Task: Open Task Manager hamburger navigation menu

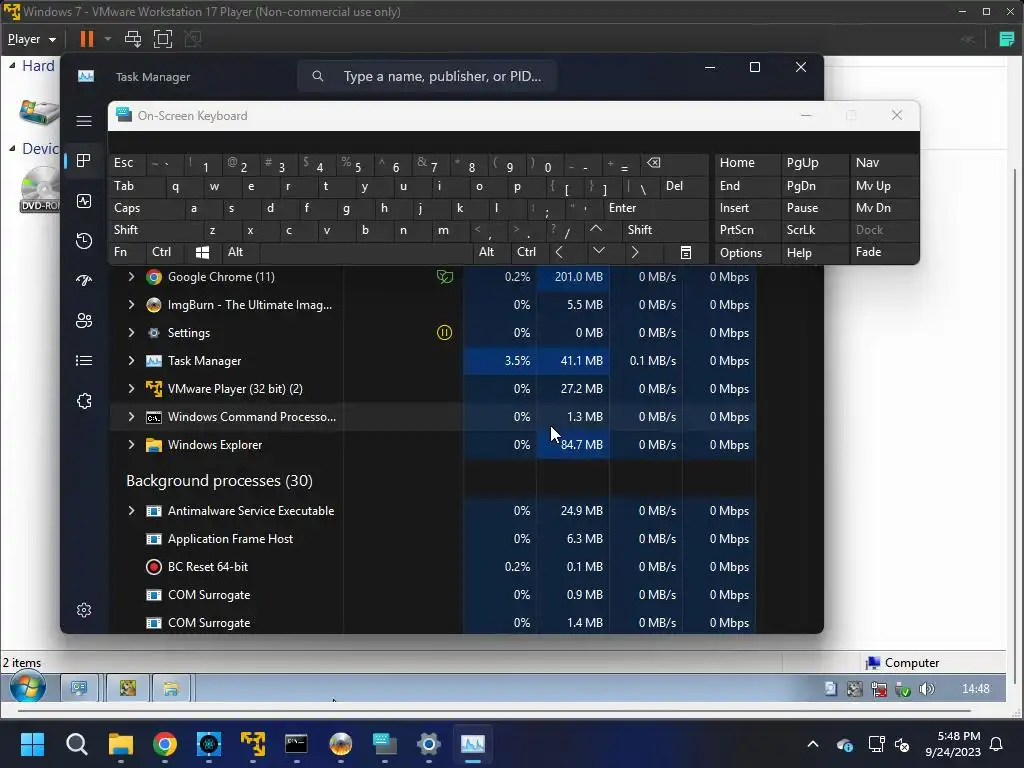Action: coord(84,121)
